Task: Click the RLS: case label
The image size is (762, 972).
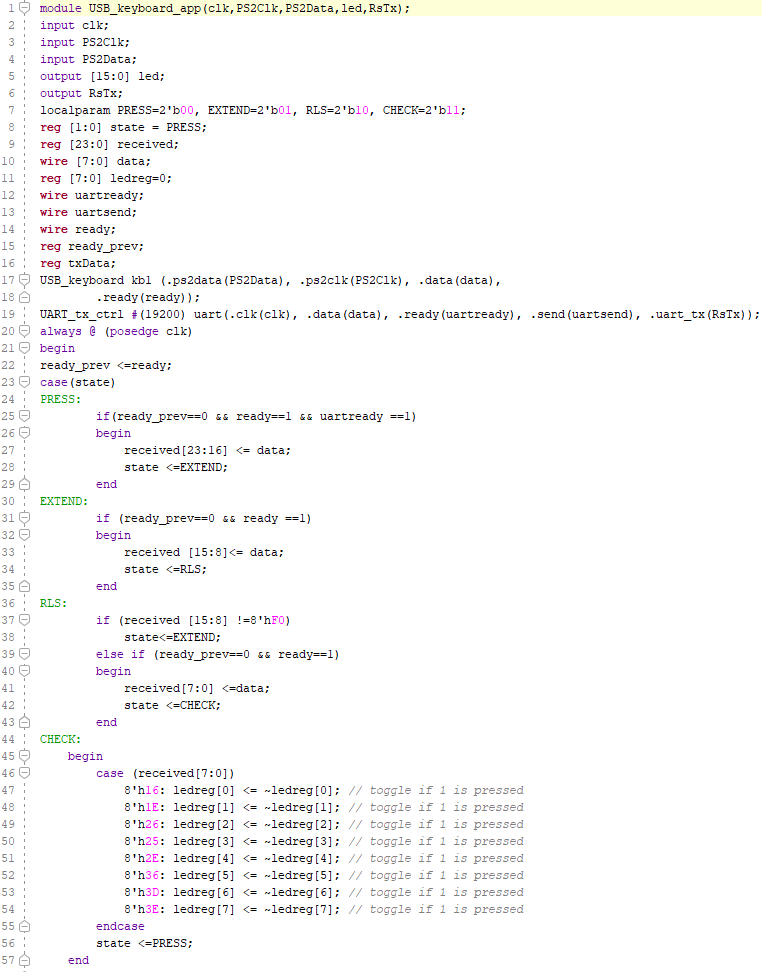Action: tap(53, 603)
